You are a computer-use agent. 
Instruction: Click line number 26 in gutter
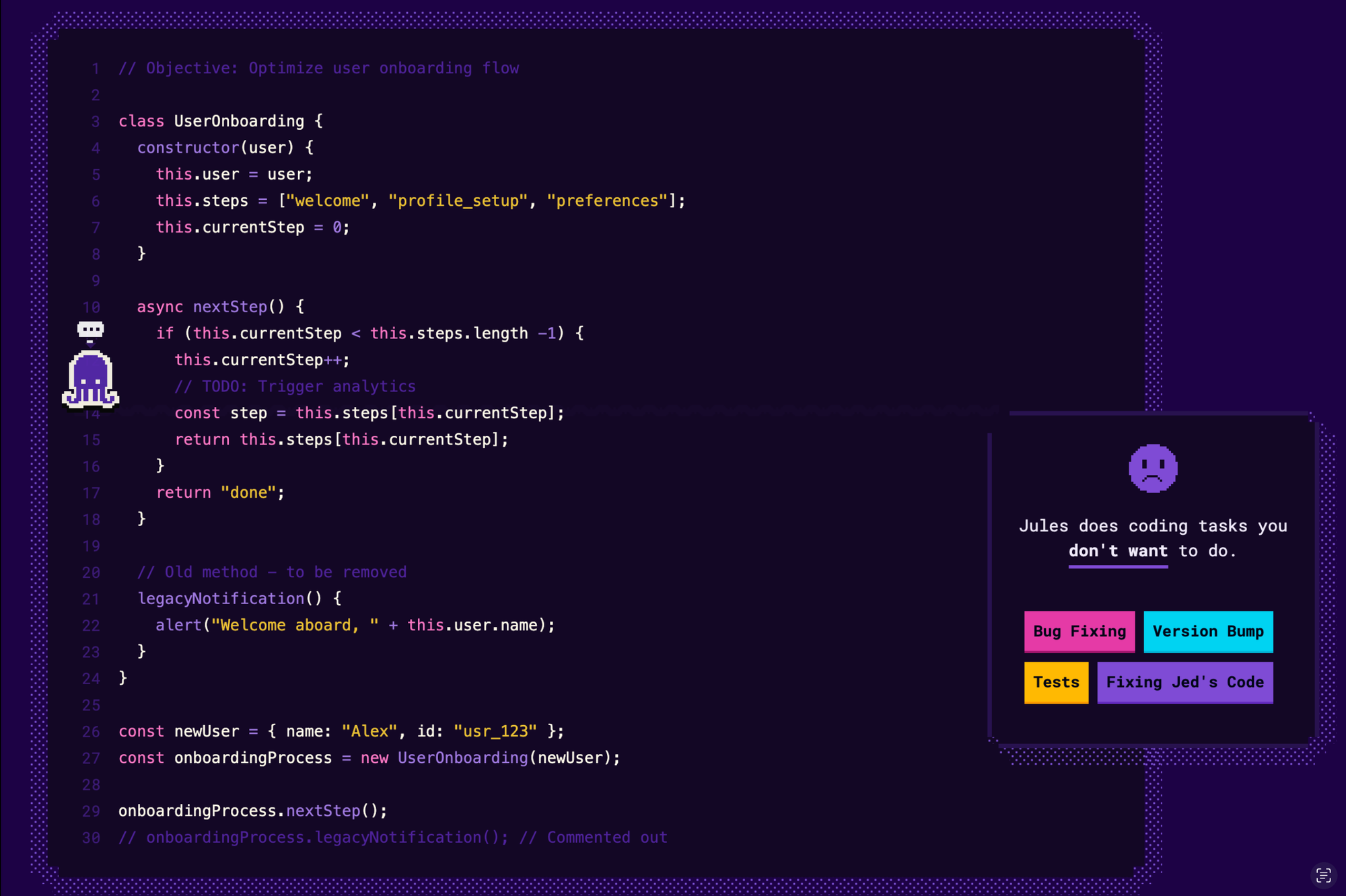point(92,732)
